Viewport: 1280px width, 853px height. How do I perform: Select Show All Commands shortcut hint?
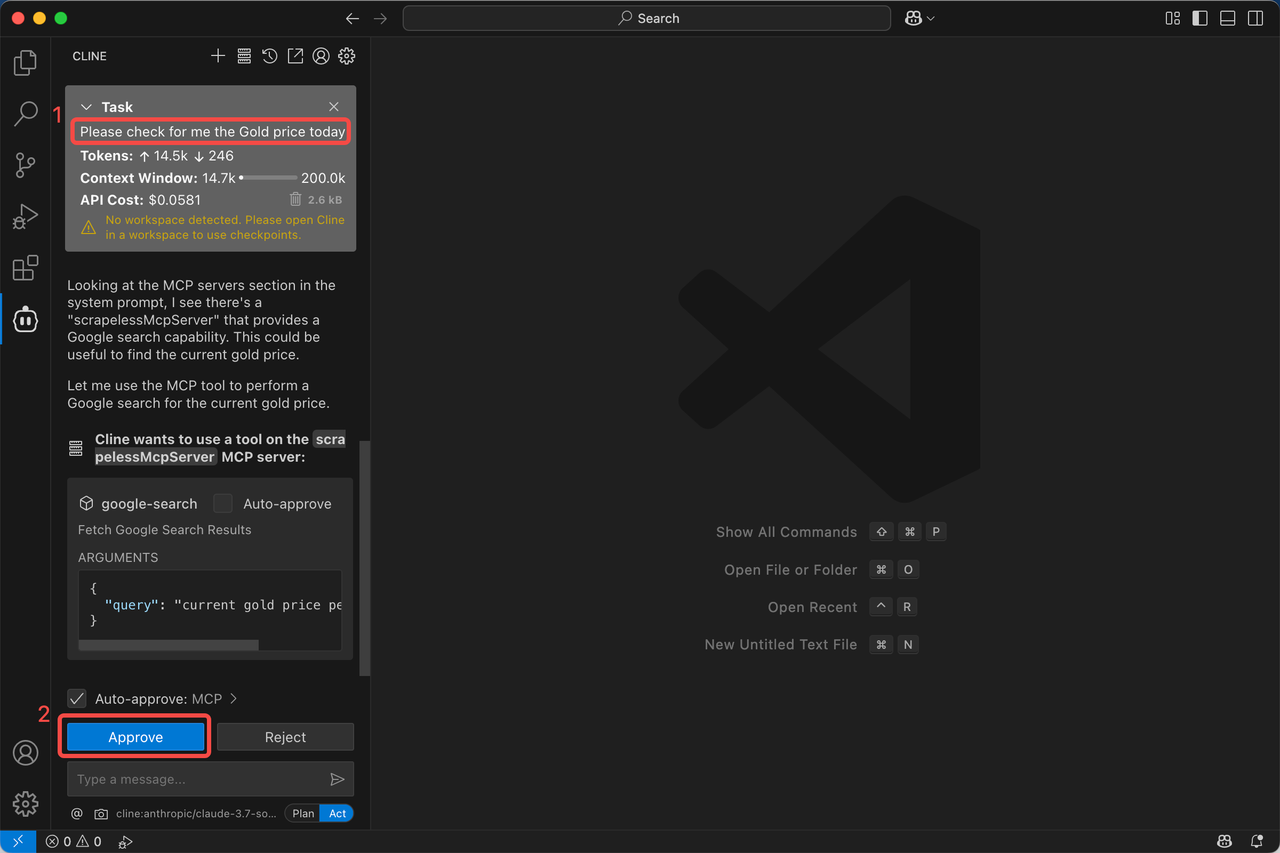click(x=786, y=532)
